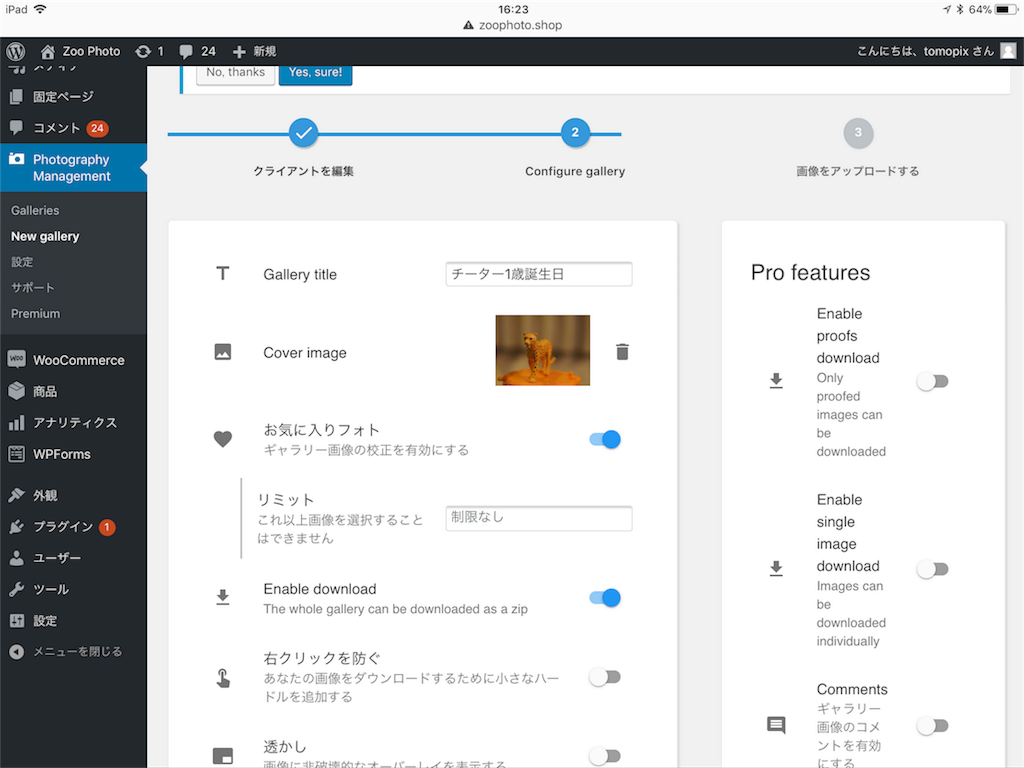Enable the 右クリックを防ぐ toggle

click(605, 677)
